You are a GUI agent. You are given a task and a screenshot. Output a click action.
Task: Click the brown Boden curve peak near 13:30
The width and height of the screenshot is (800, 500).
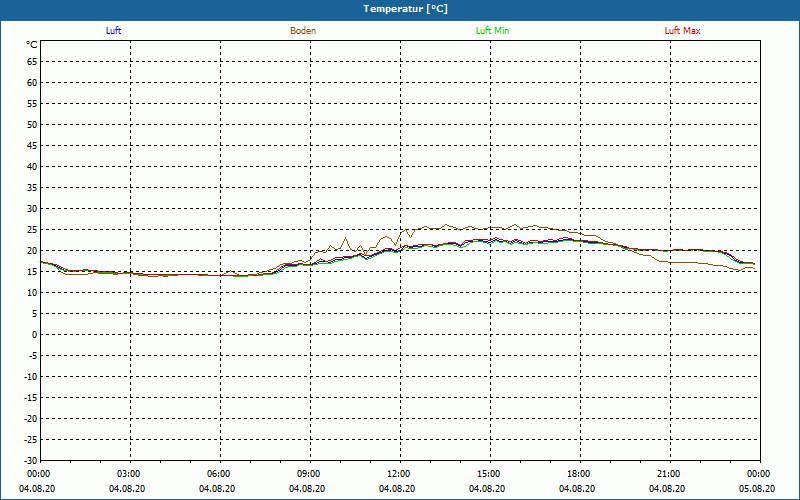click(446, 224)
